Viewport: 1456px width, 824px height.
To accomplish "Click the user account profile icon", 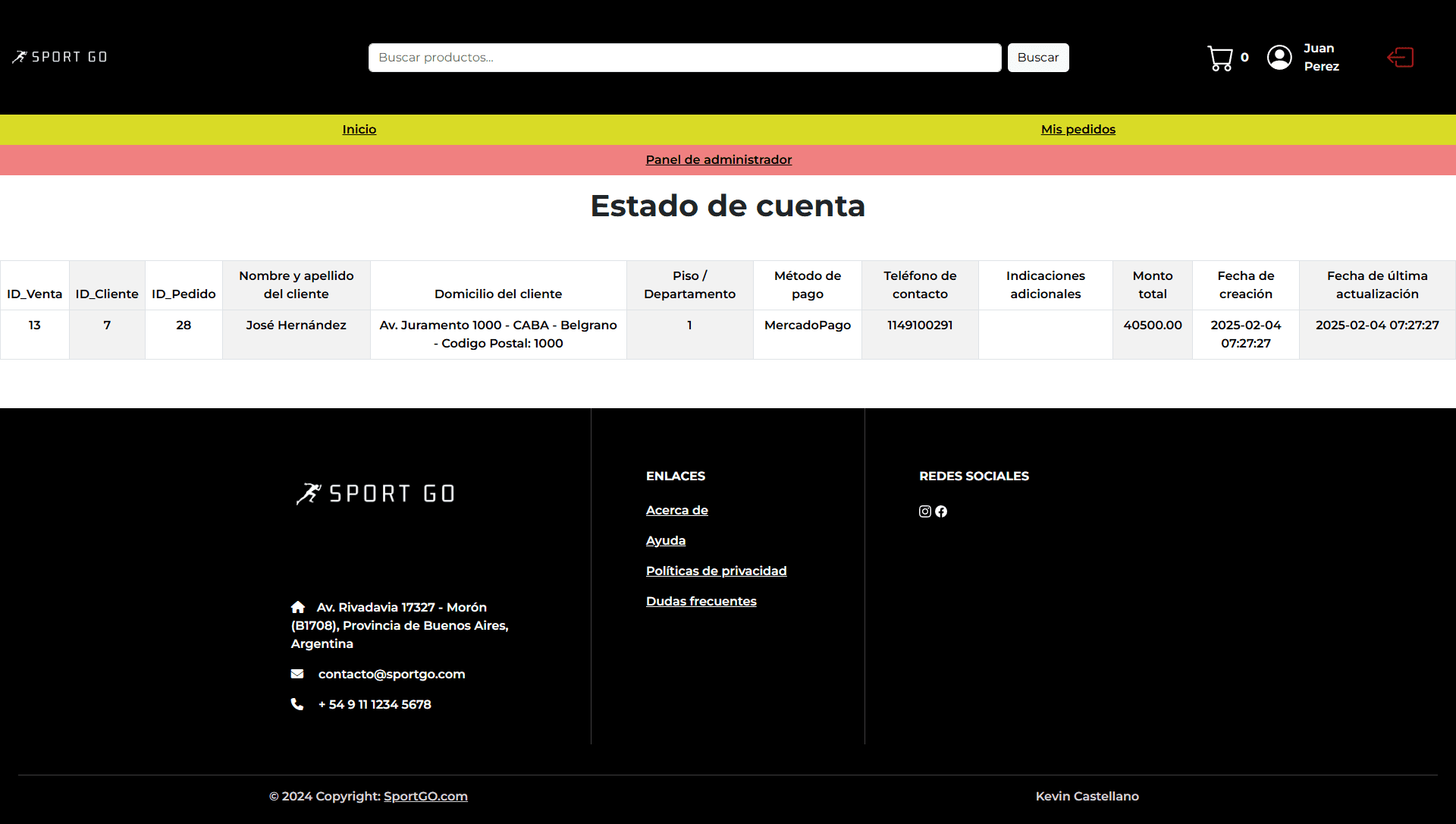I will pos(1279,57).
